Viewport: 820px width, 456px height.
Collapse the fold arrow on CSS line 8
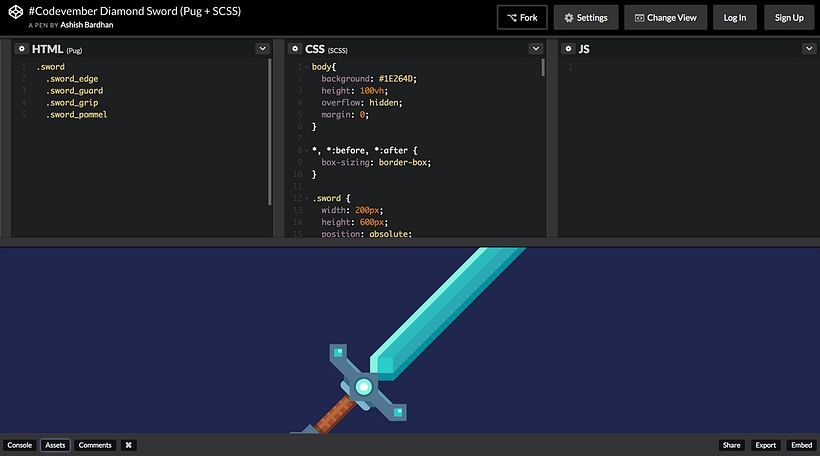pos(307,151)
